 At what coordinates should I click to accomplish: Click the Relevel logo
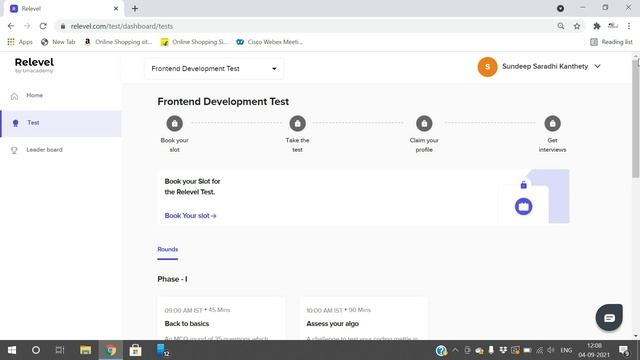[x=34, y=65]
